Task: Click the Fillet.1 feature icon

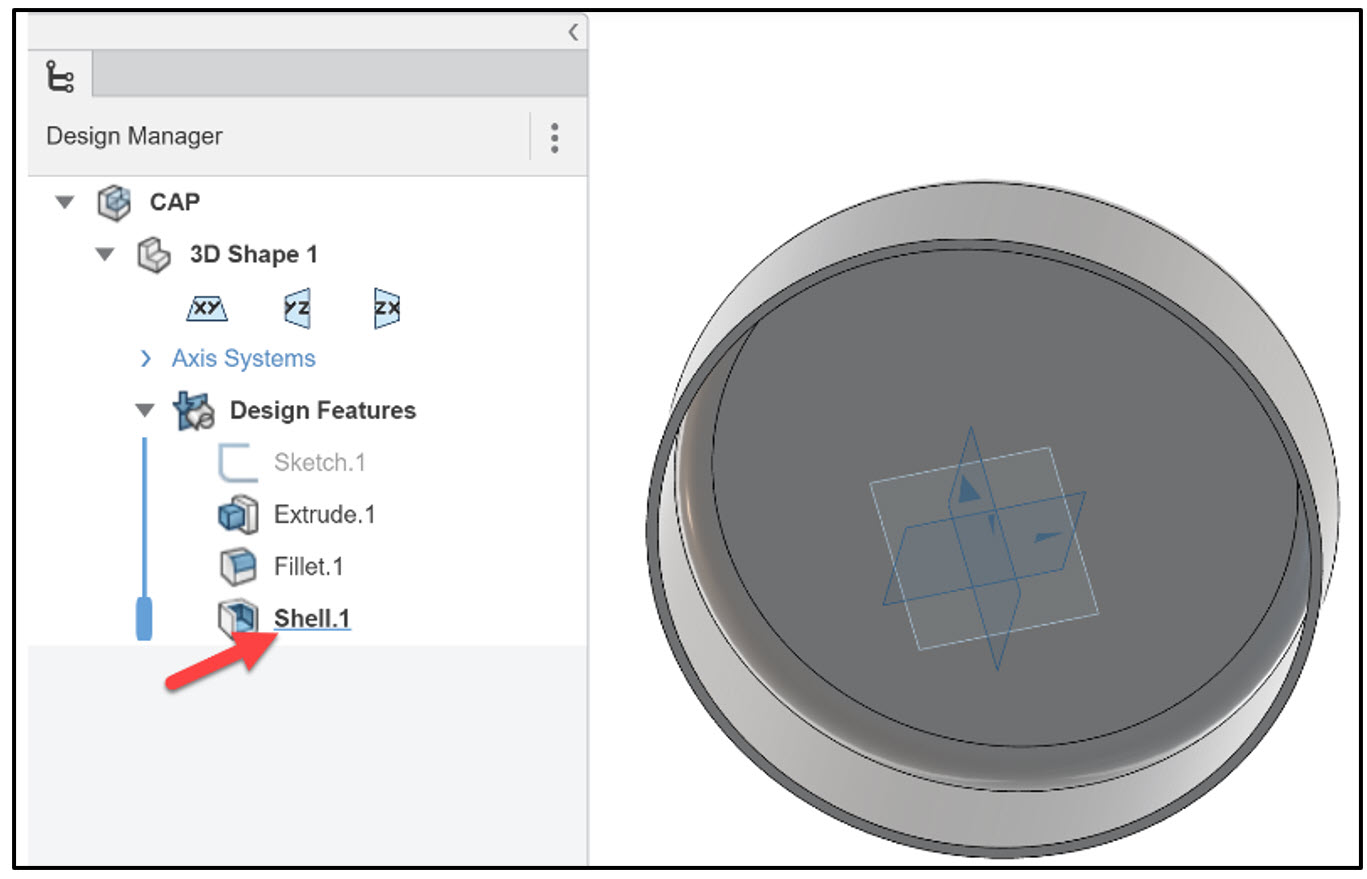Action: pyautogui.click(x=238, y=566)
